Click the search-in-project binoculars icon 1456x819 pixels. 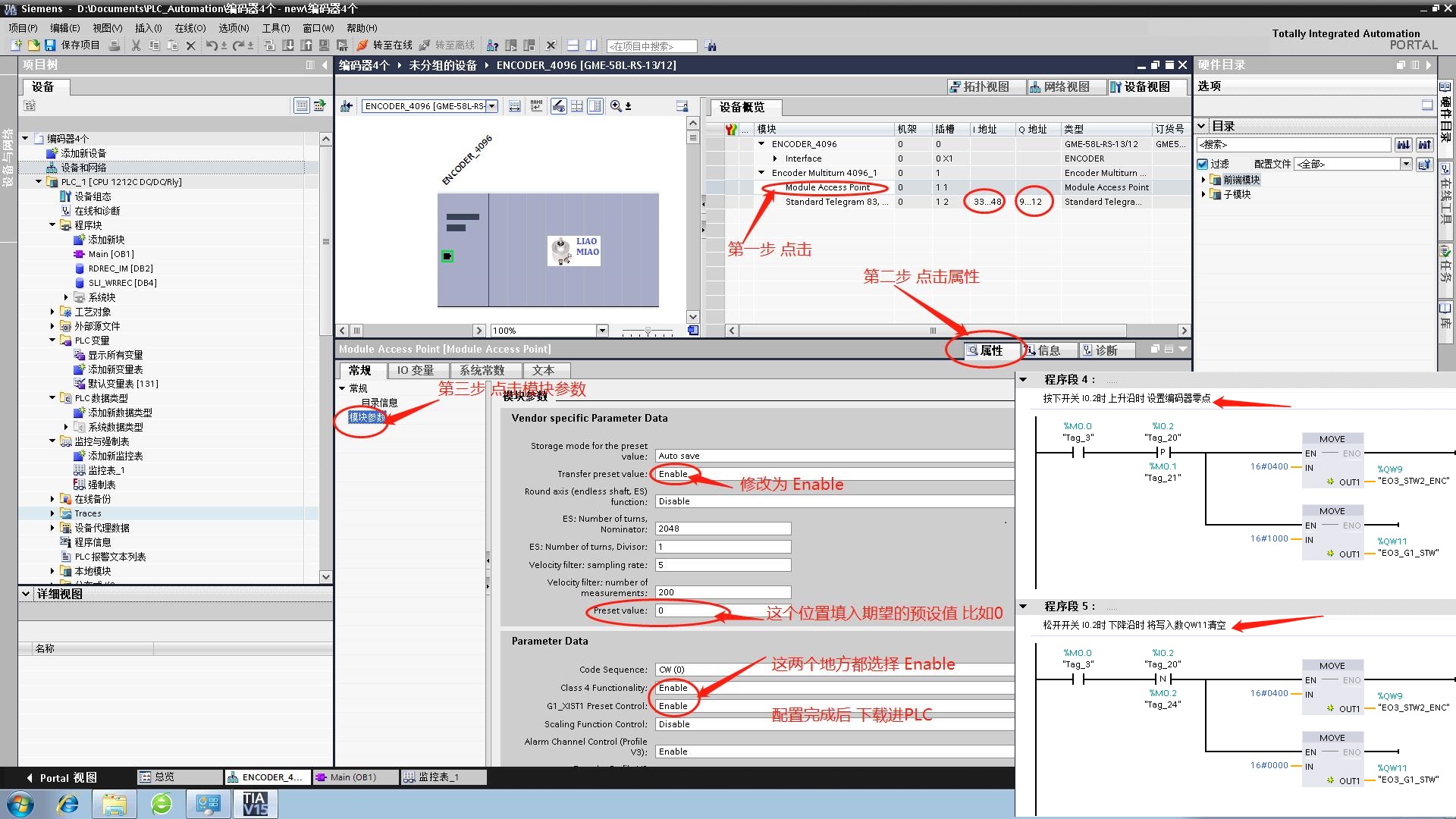pos(710,45)
